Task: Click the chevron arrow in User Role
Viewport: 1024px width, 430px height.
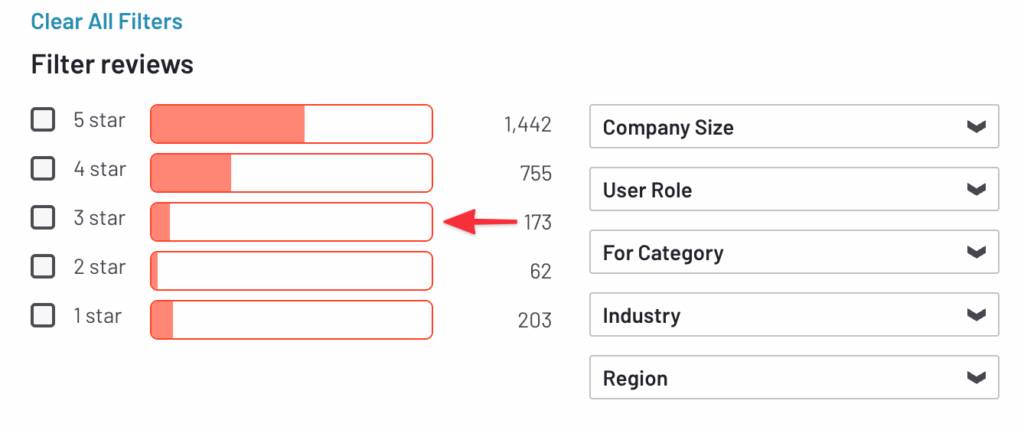Action: tap(977, 190)
